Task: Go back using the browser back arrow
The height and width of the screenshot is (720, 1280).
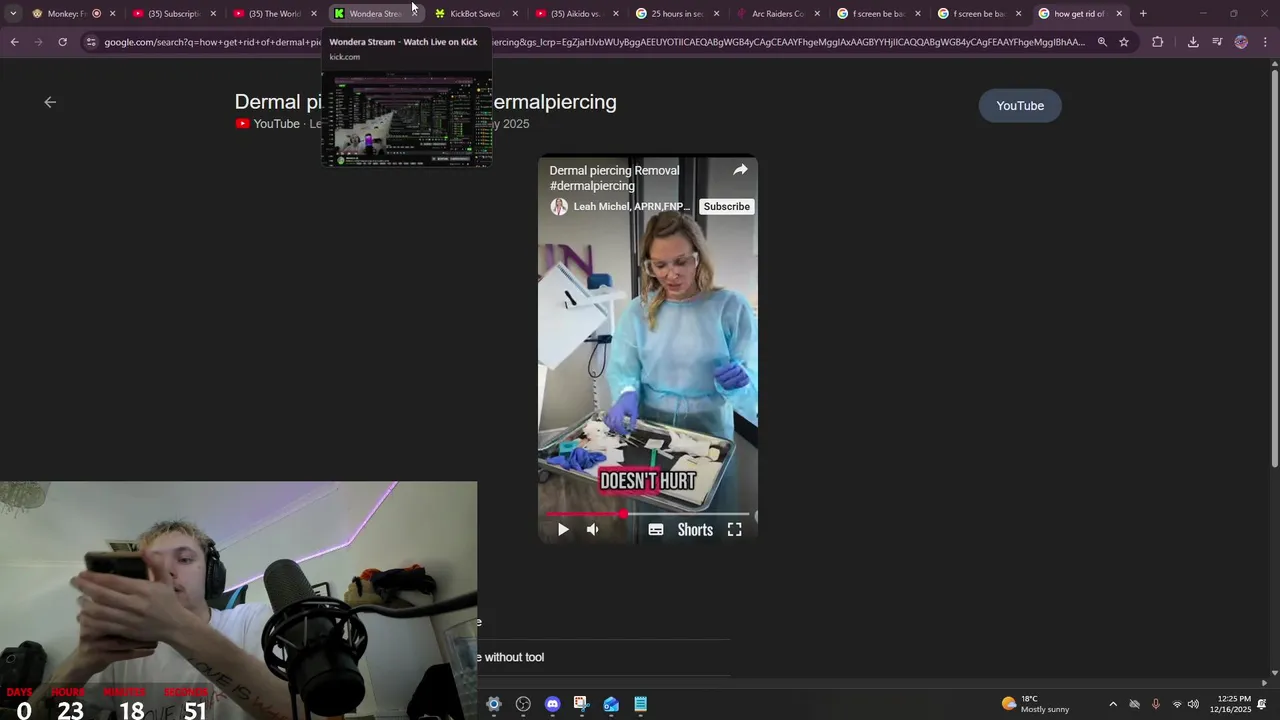Action: (x=14, y=42)
